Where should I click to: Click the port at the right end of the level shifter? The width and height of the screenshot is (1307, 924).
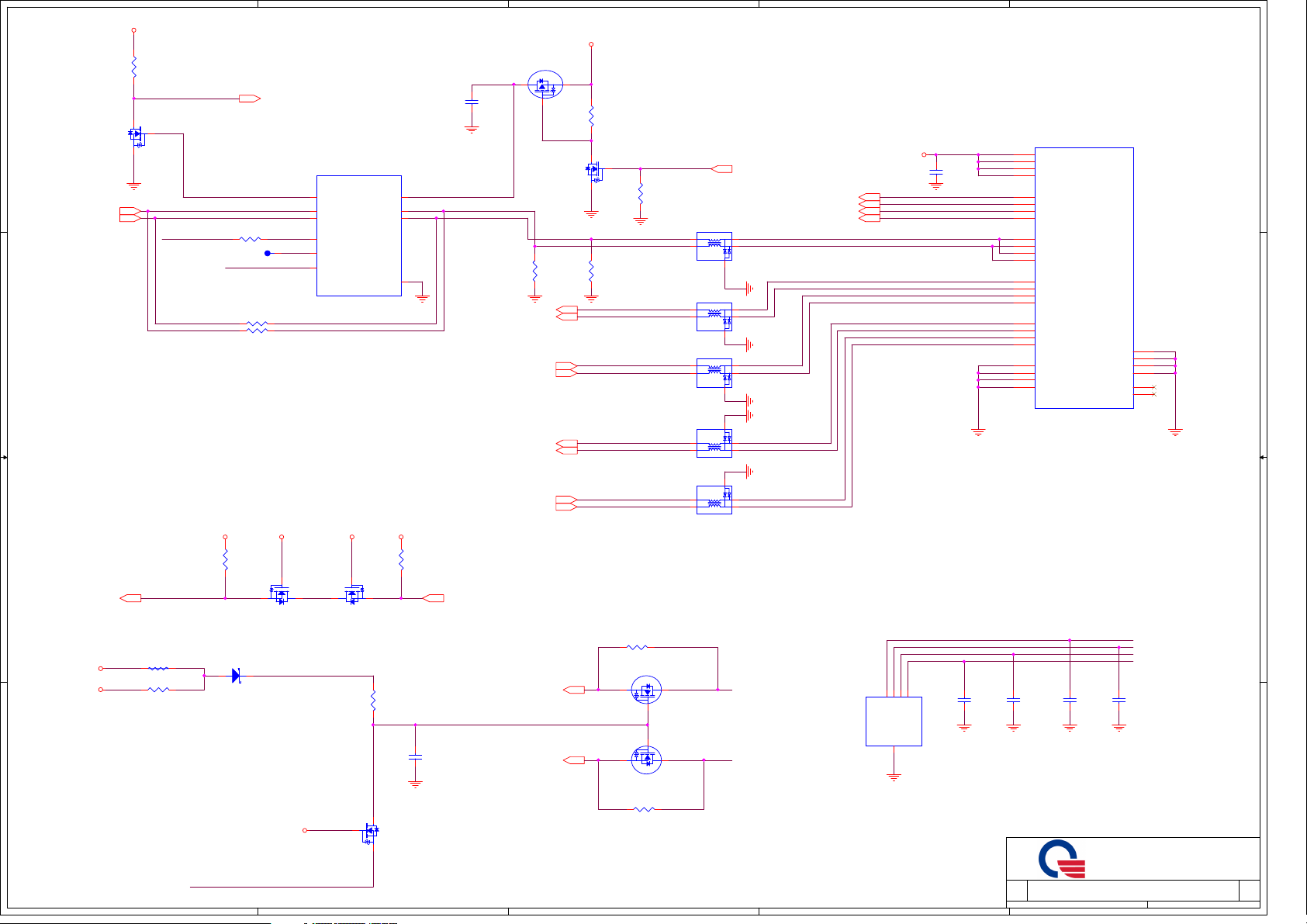pos(433,598)
